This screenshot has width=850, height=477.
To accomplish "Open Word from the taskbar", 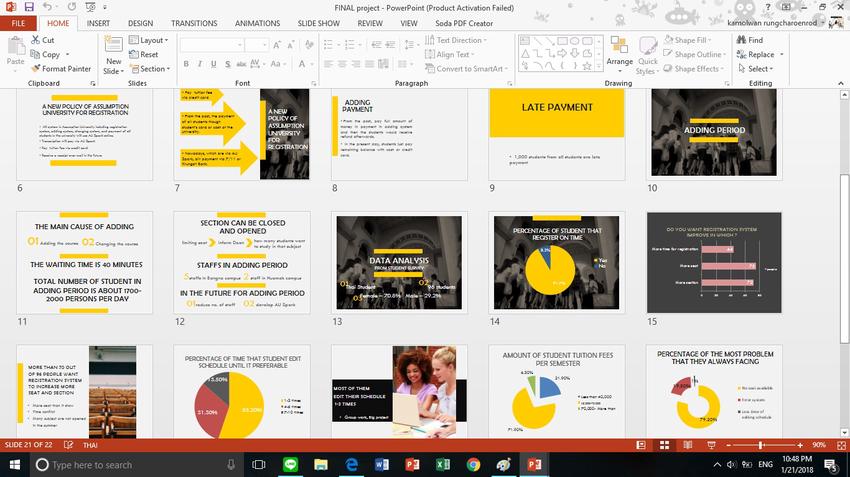I will pos(382,465).
